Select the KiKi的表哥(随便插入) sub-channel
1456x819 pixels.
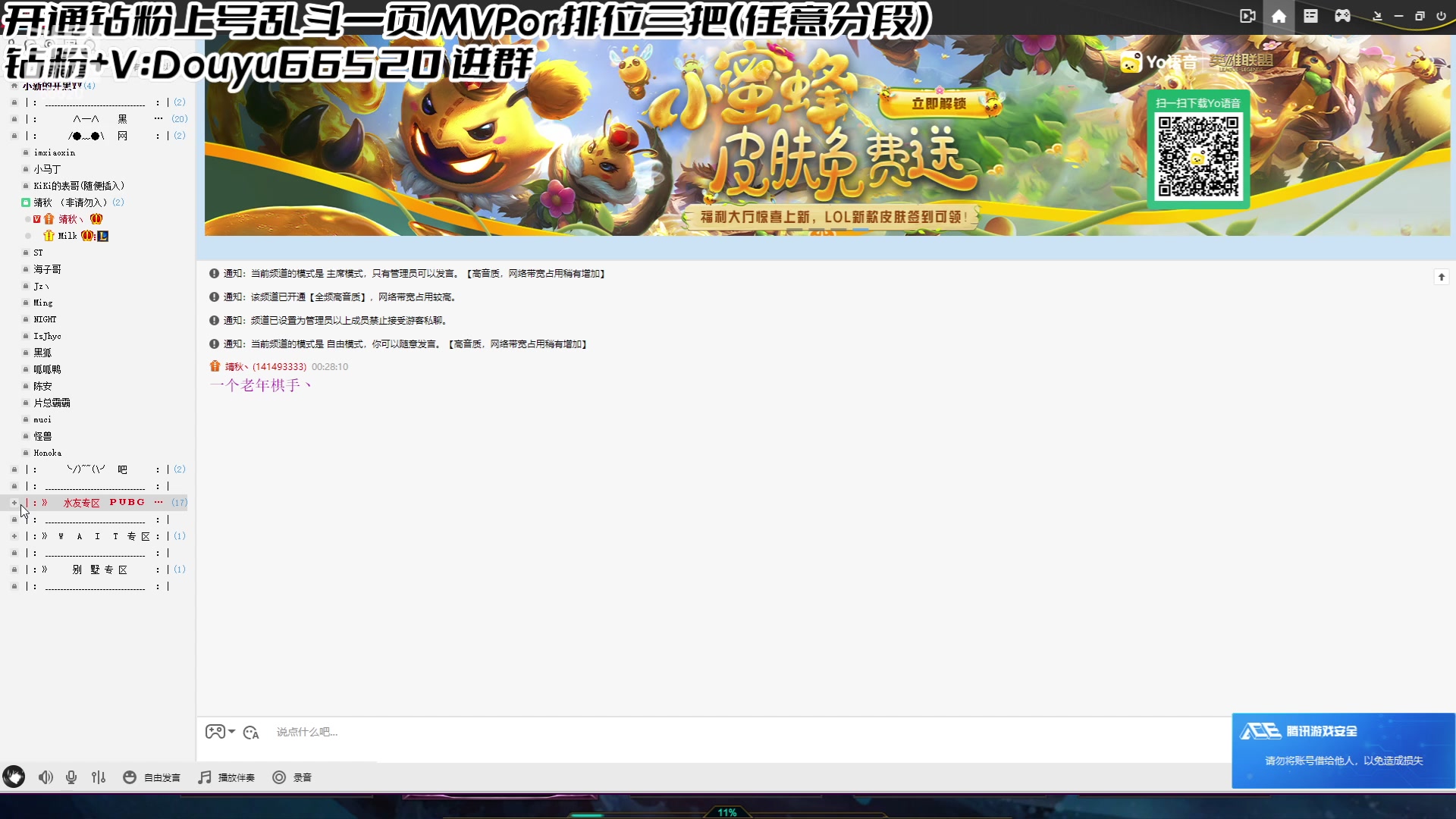(x=79, y=186)
